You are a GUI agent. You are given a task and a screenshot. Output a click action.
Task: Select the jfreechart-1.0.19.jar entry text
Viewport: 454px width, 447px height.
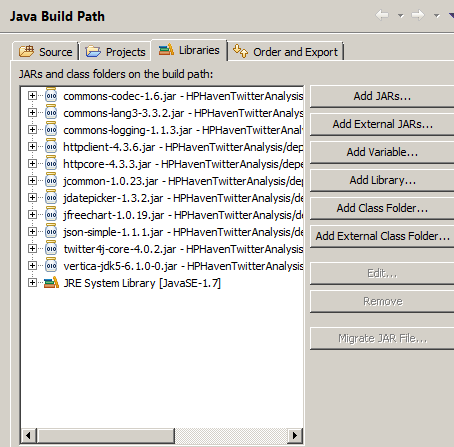(183, 215)
